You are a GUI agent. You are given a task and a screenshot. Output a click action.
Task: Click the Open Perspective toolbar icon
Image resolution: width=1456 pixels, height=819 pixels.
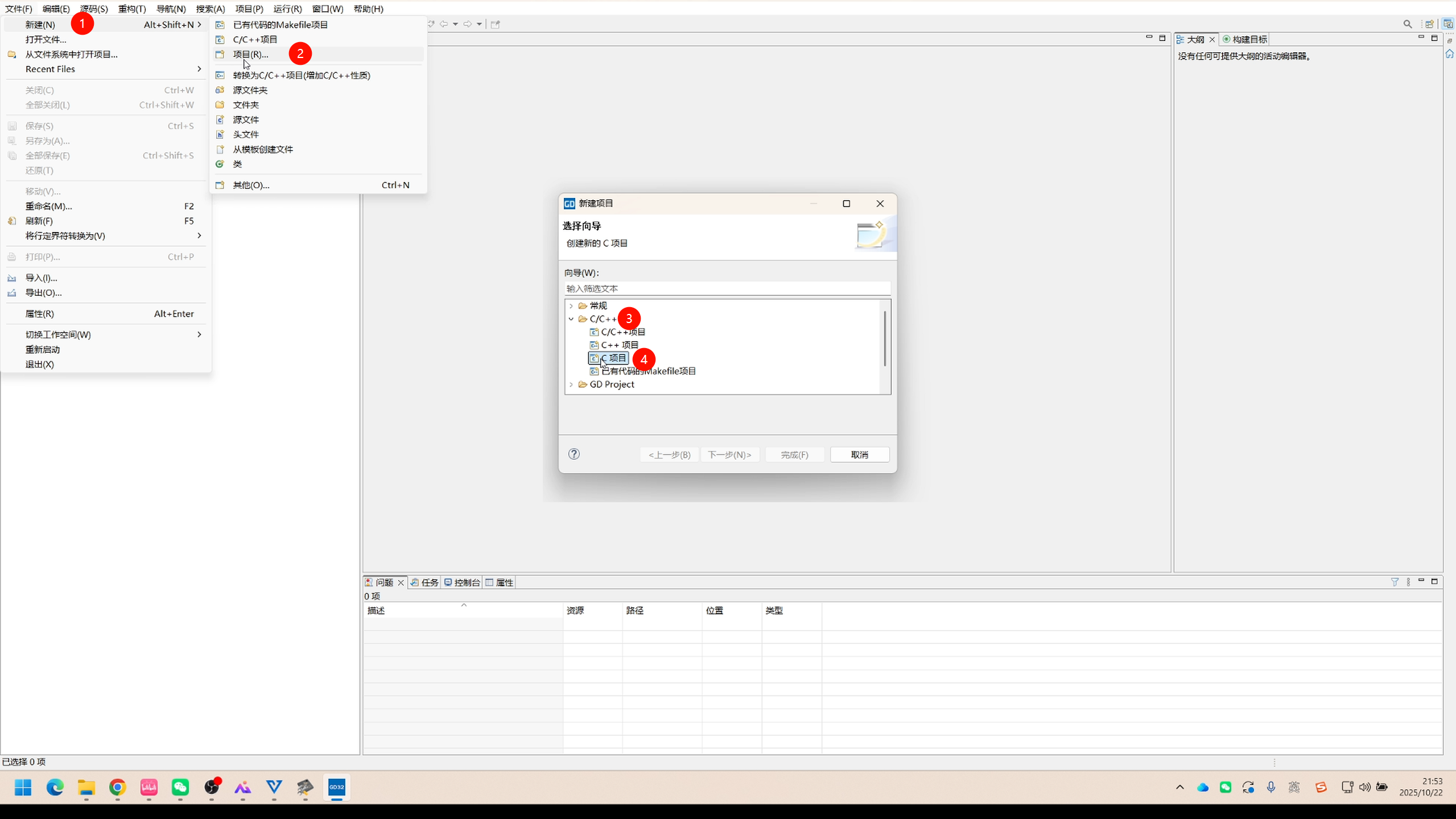tap(1429, 24)
